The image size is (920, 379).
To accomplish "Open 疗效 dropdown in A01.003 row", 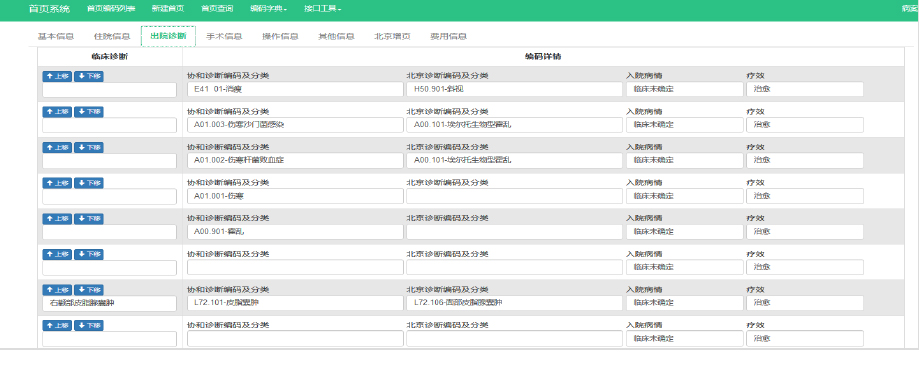I will coord(805,125).
